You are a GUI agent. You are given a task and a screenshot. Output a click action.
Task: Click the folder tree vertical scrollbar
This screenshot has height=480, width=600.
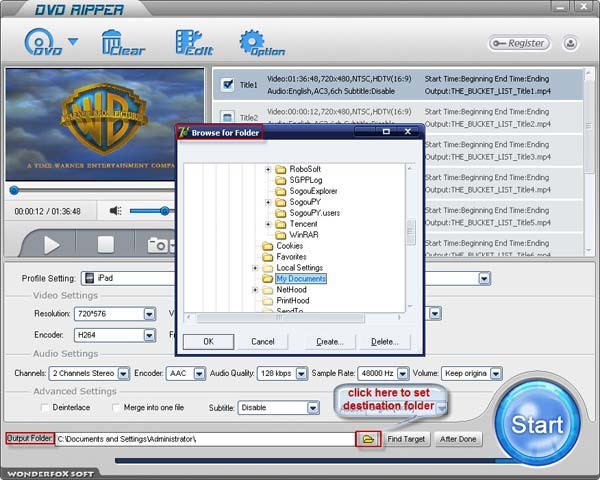(410, 232)
